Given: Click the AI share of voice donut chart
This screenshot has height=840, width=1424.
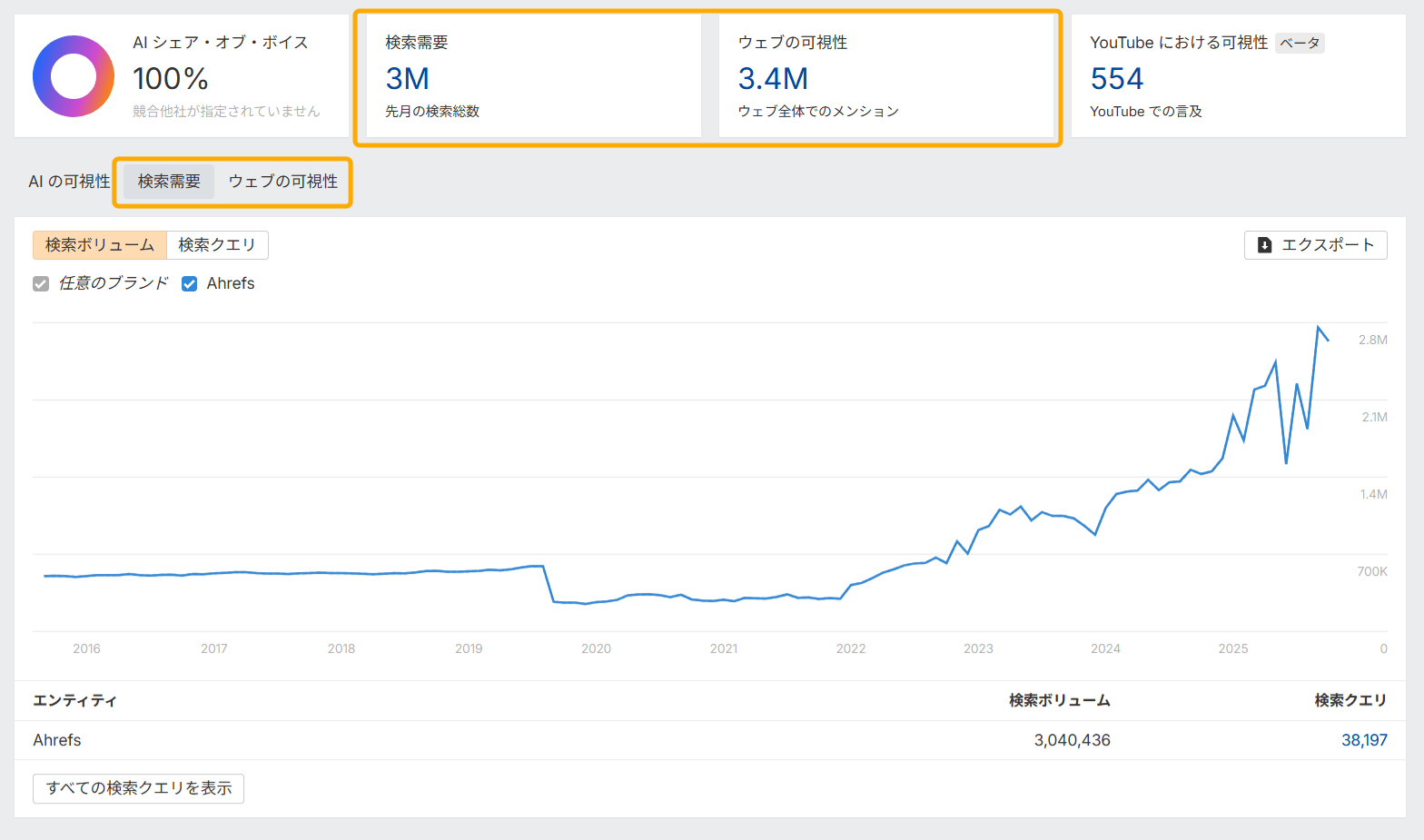Looking at the screenshot, I should [74, 76].
